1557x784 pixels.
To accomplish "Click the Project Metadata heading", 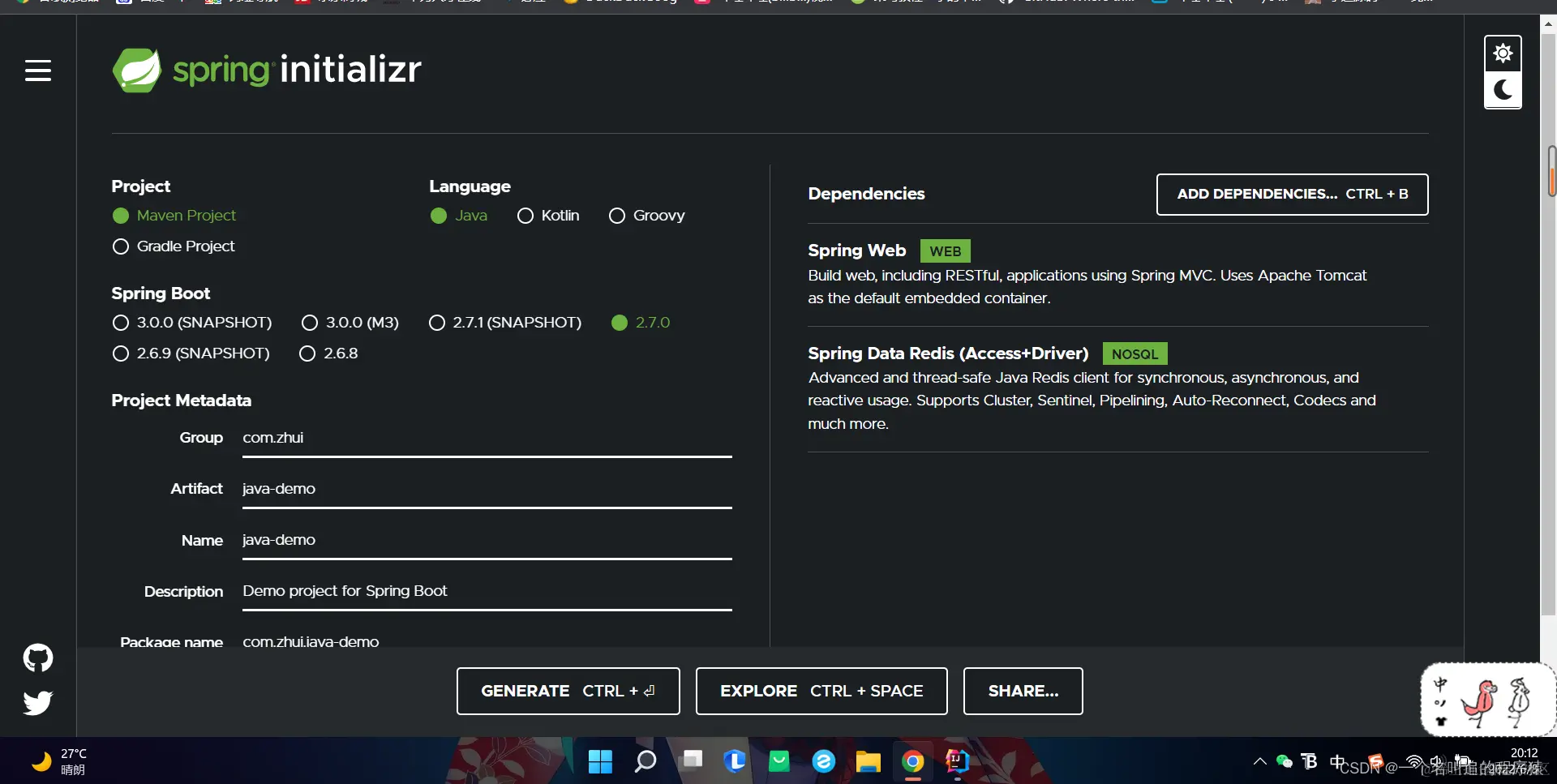I will 182,401.
